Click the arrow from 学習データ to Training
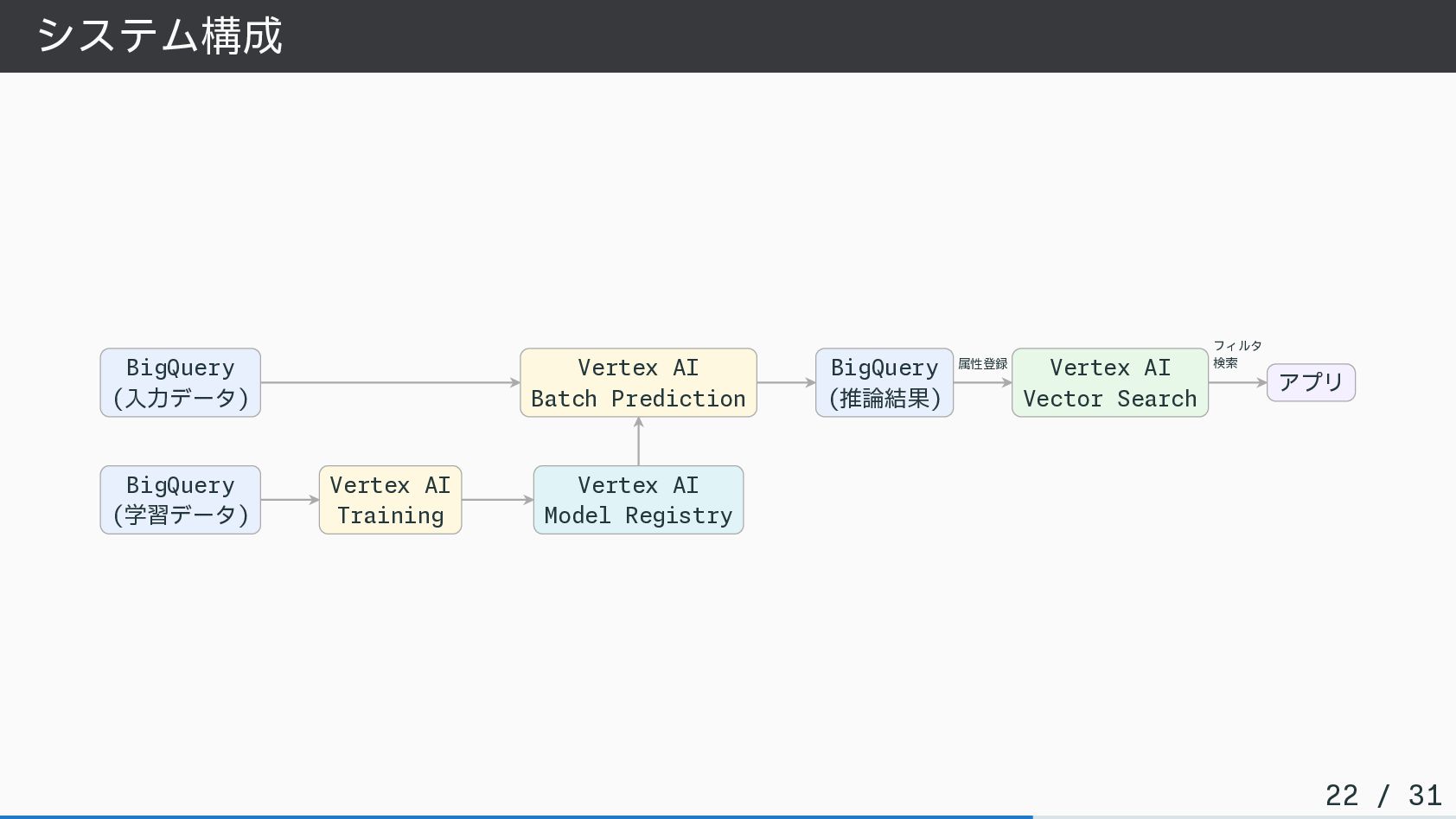Viewport: 1456px width, 819px height. tap(290, 500)
